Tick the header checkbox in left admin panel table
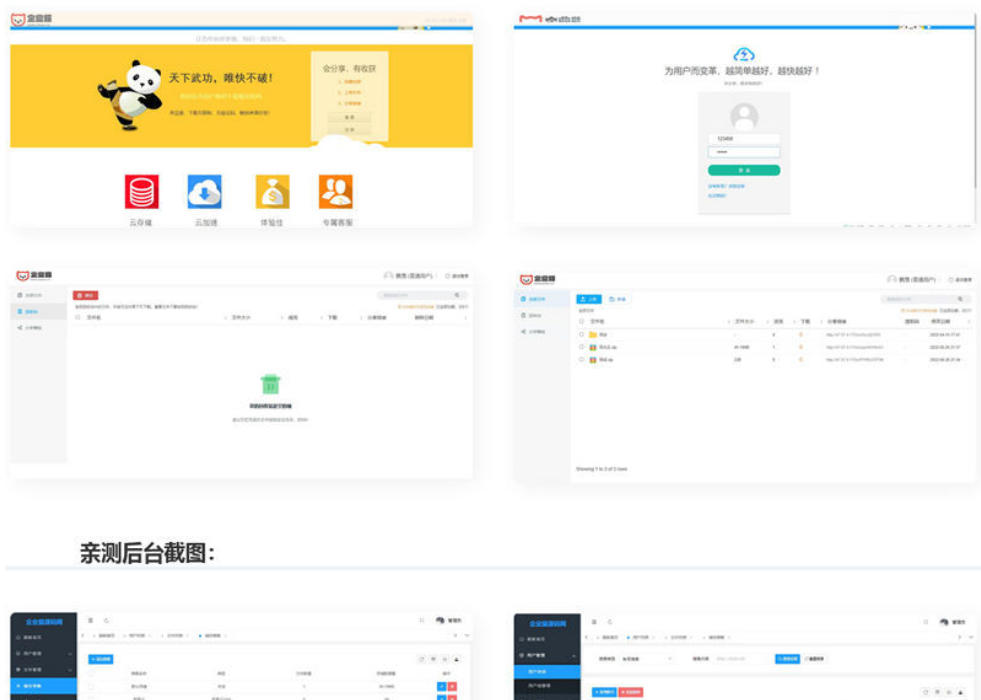This screenshot has height=700, width=981. (92, 674)
